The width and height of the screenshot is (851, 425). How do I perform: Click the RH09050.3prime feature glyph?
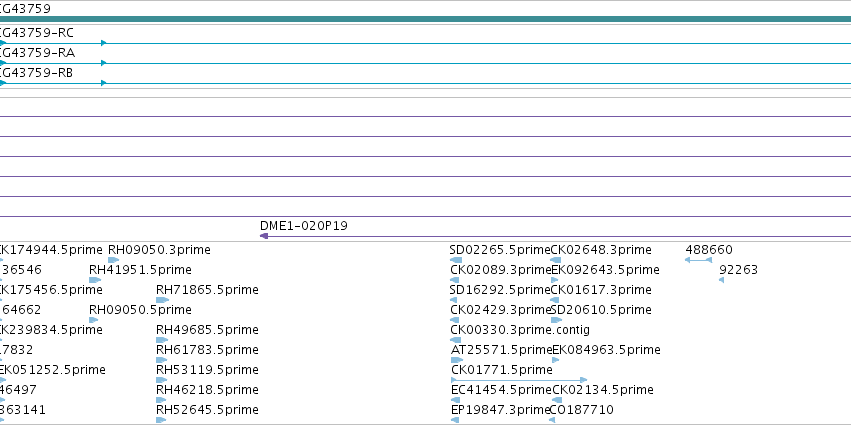point(113,260)
